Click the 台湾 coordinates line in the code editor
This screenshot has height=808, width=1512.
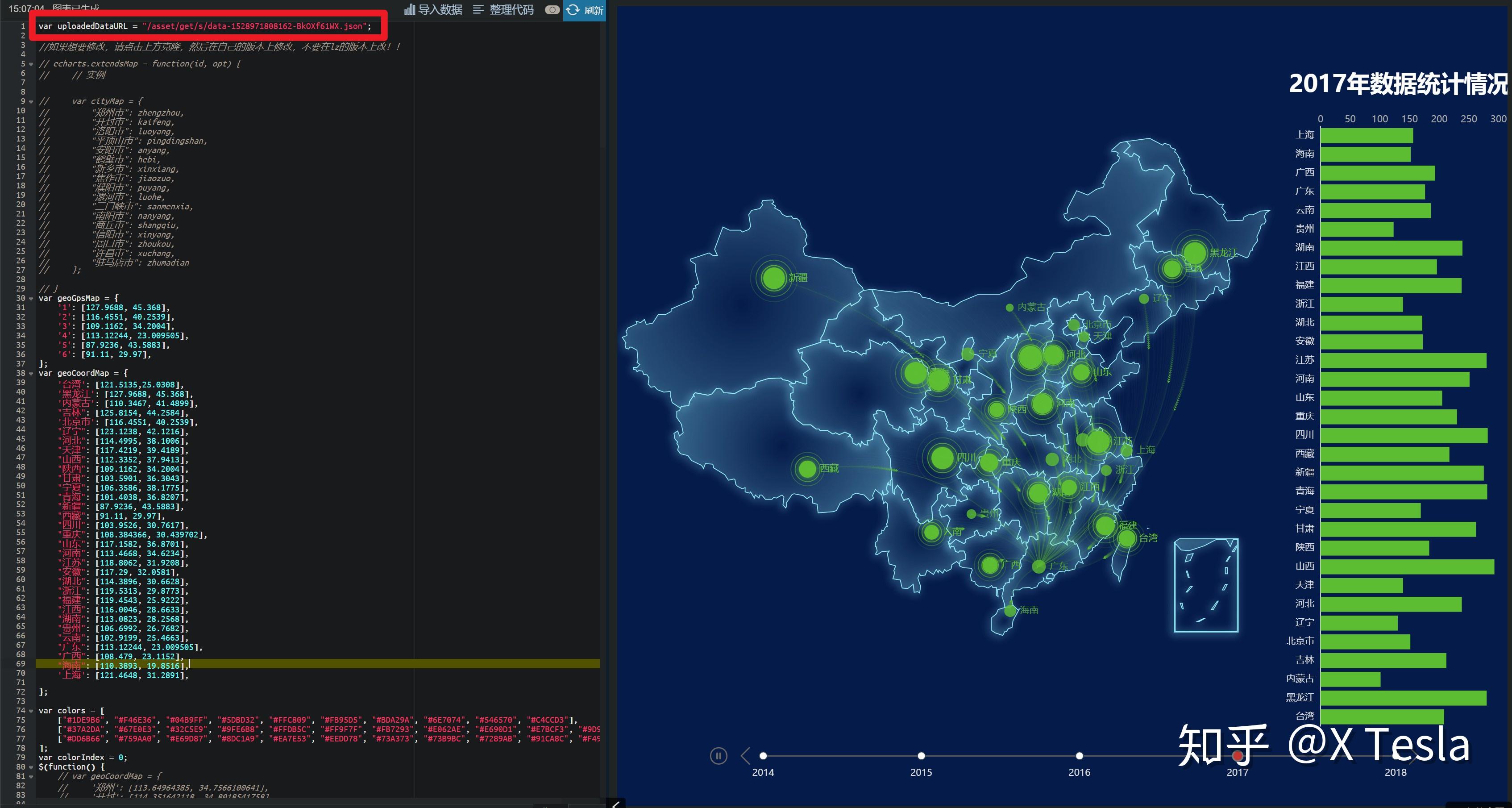121,385
